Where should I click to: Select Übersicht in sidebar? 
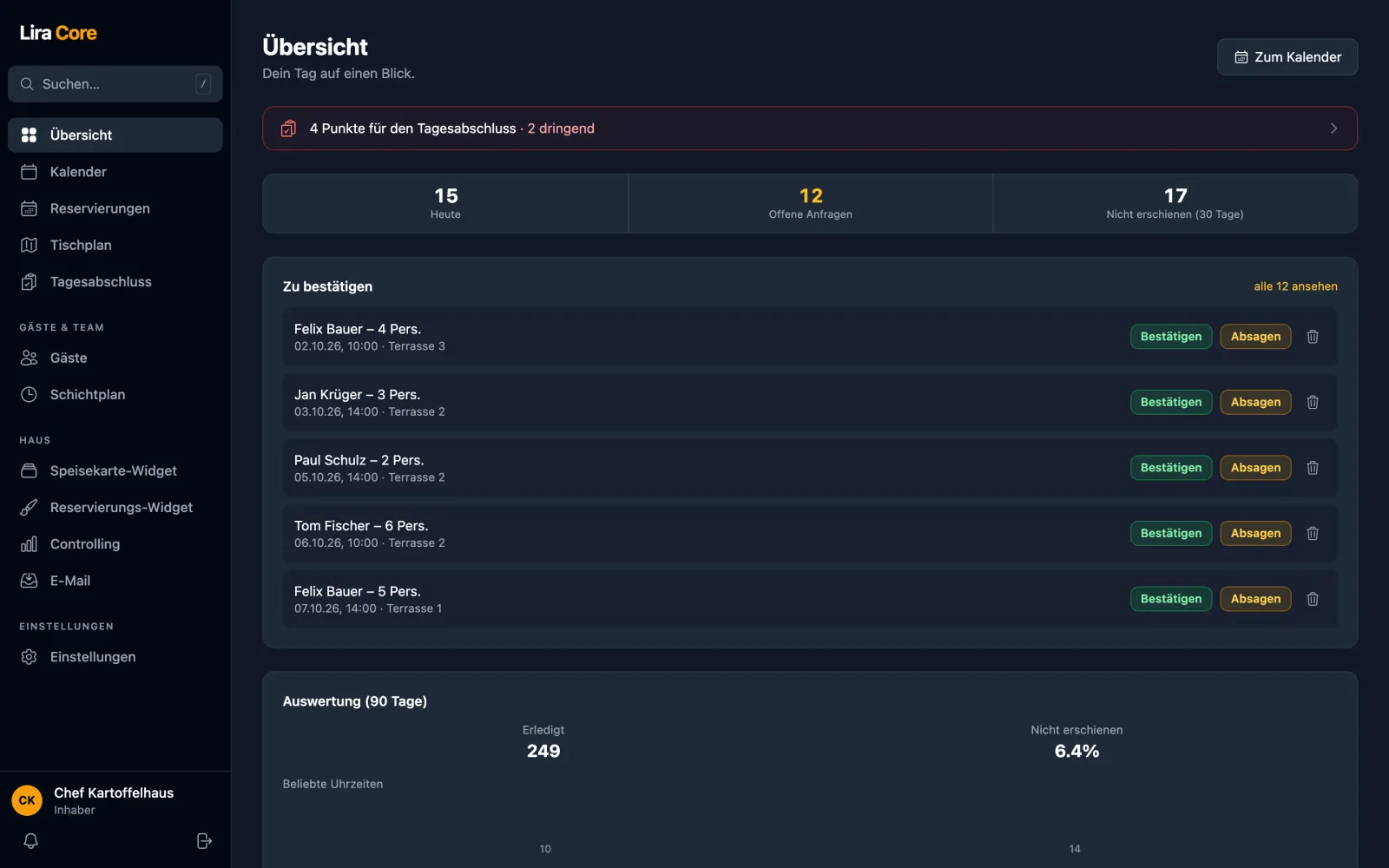(x=115, y=135)
